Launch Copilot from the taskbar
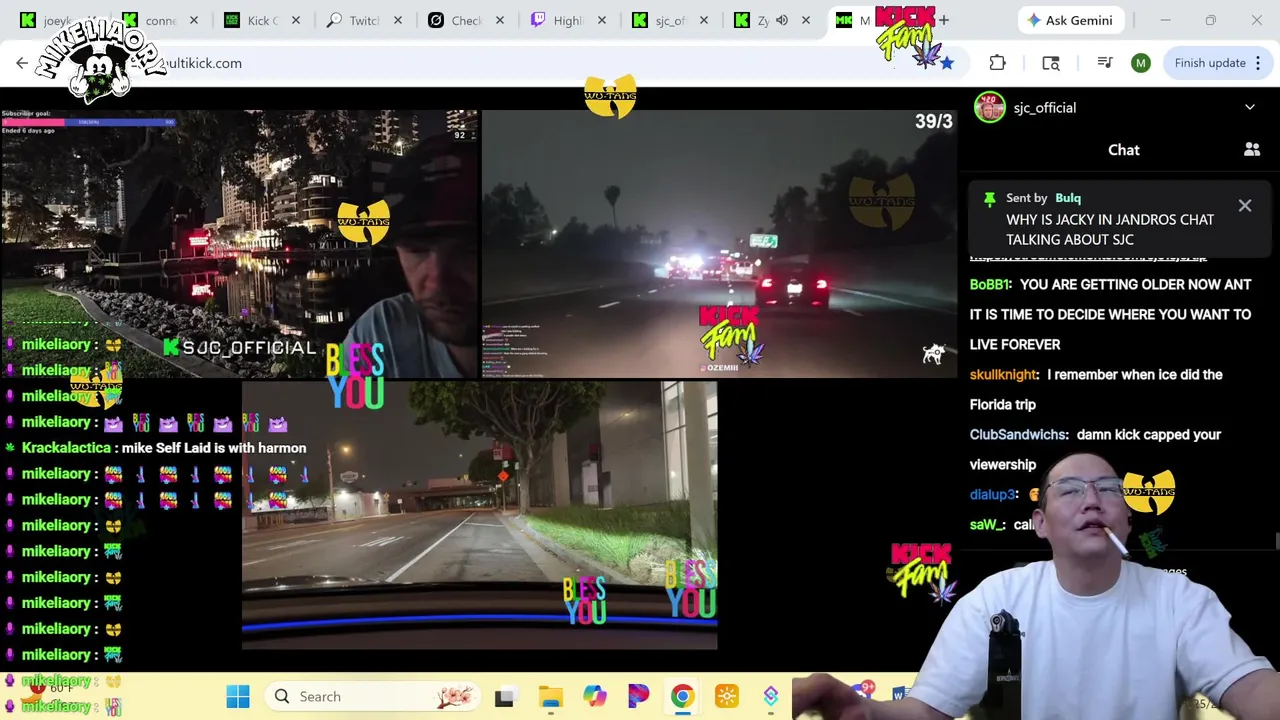The height and width of the screenshot is (720, 1280). coord(595,697)
